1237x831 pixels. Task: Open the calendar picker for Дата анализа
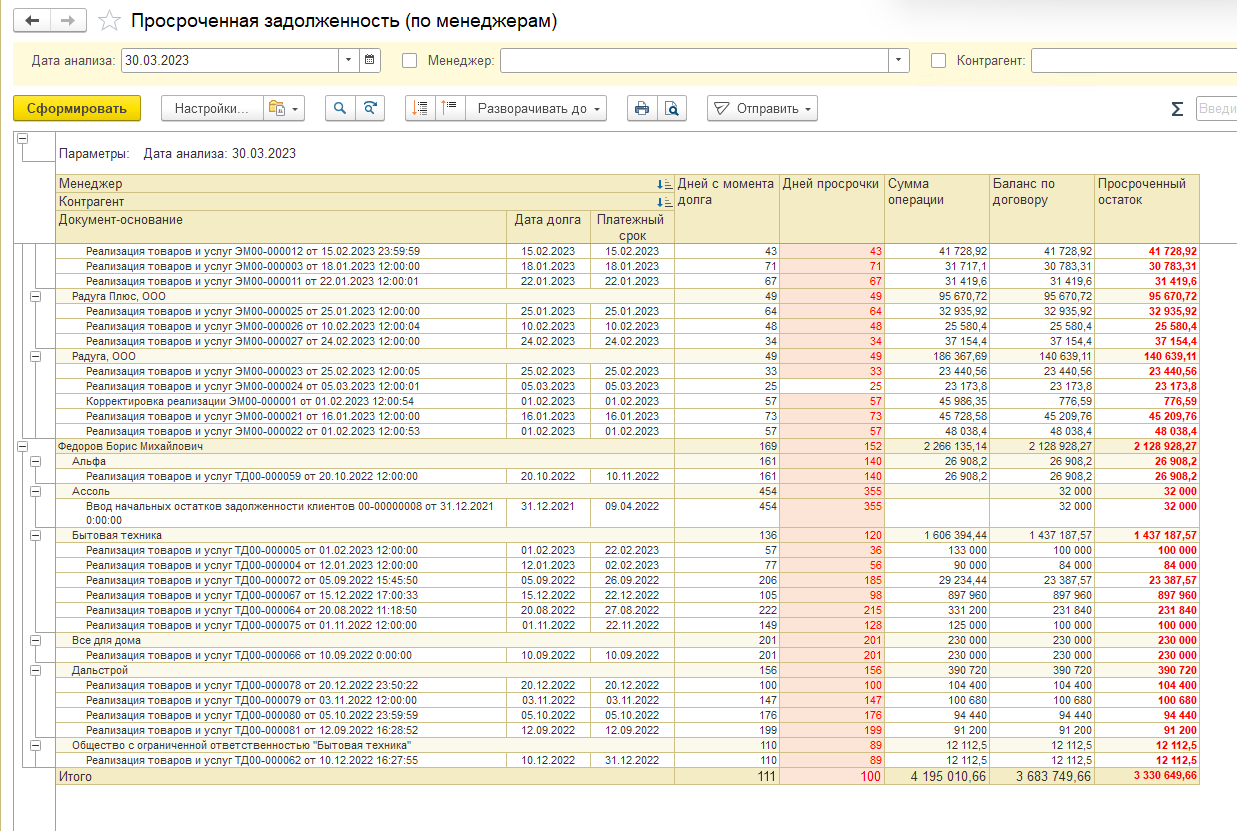tap(370, 60)
